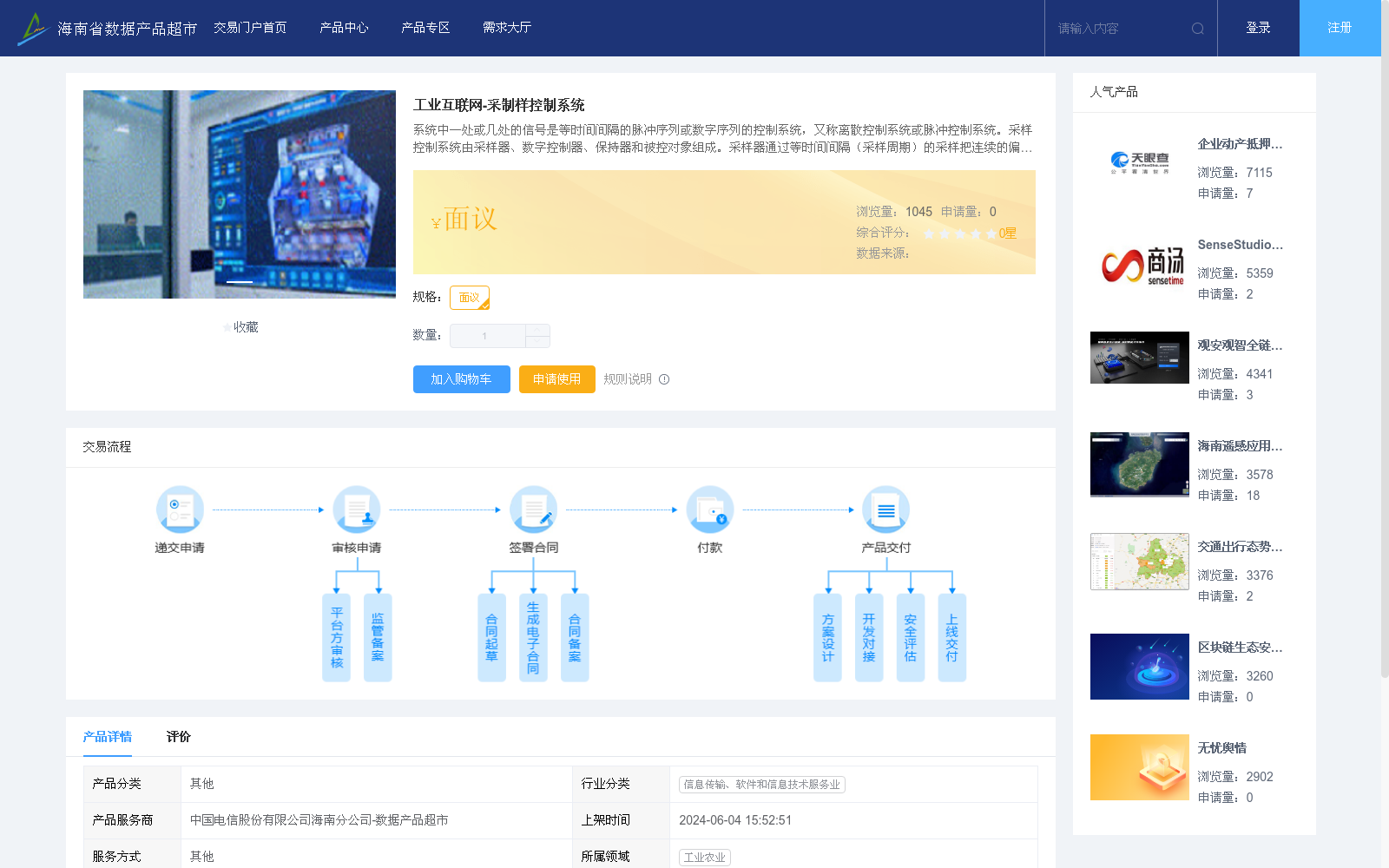The width and height of the screenshot is (1389, 868).
Task: Open SenseStudio product title
Action: tap(1240, 245)
